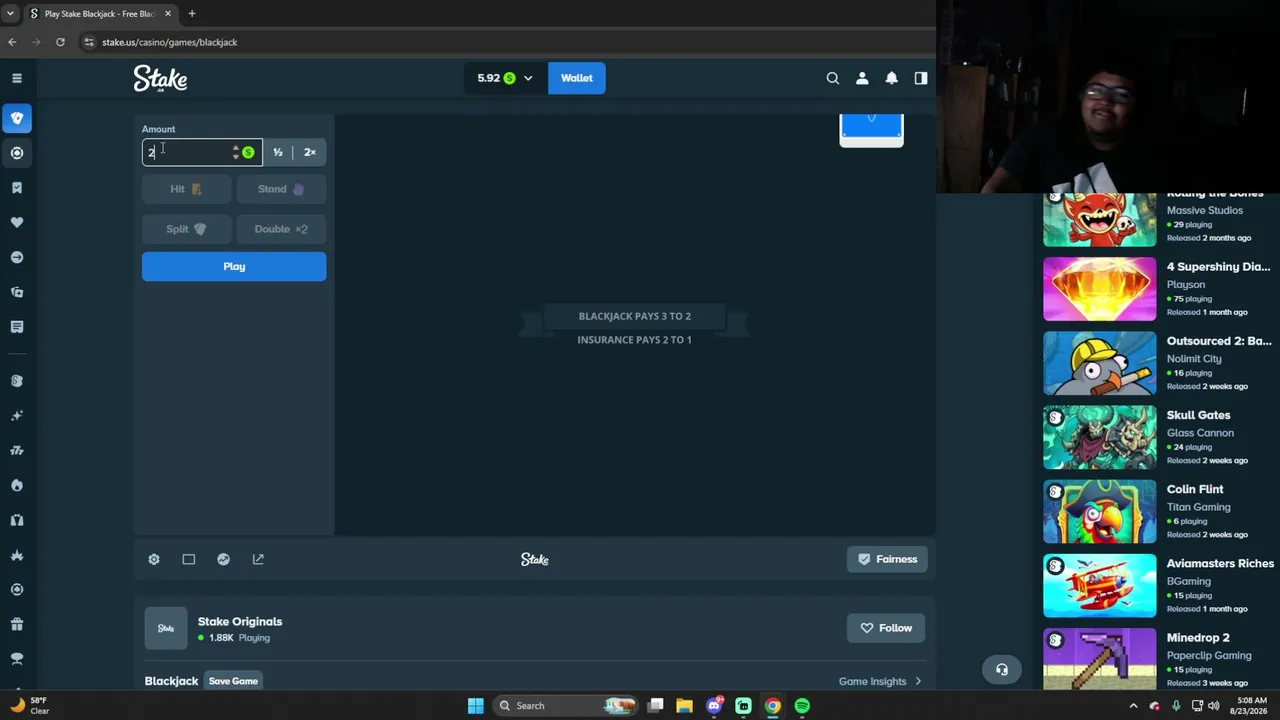Image resolution: width=1280 pixels, height=720 pixels.
Task: Open the hamburger menu in Stake sidebar
Action: [x=17, y=78]
